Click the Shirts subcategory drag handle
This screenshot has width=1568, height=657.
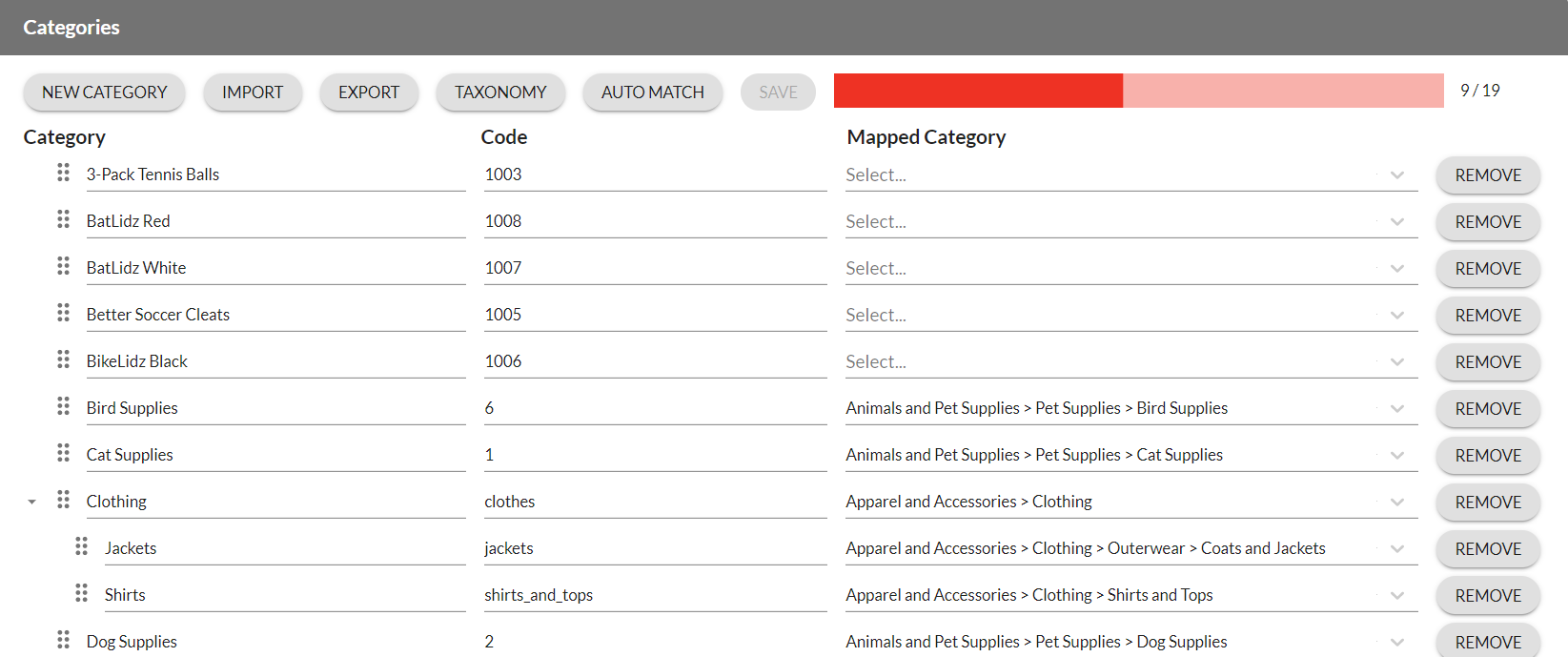click(81, 593)
